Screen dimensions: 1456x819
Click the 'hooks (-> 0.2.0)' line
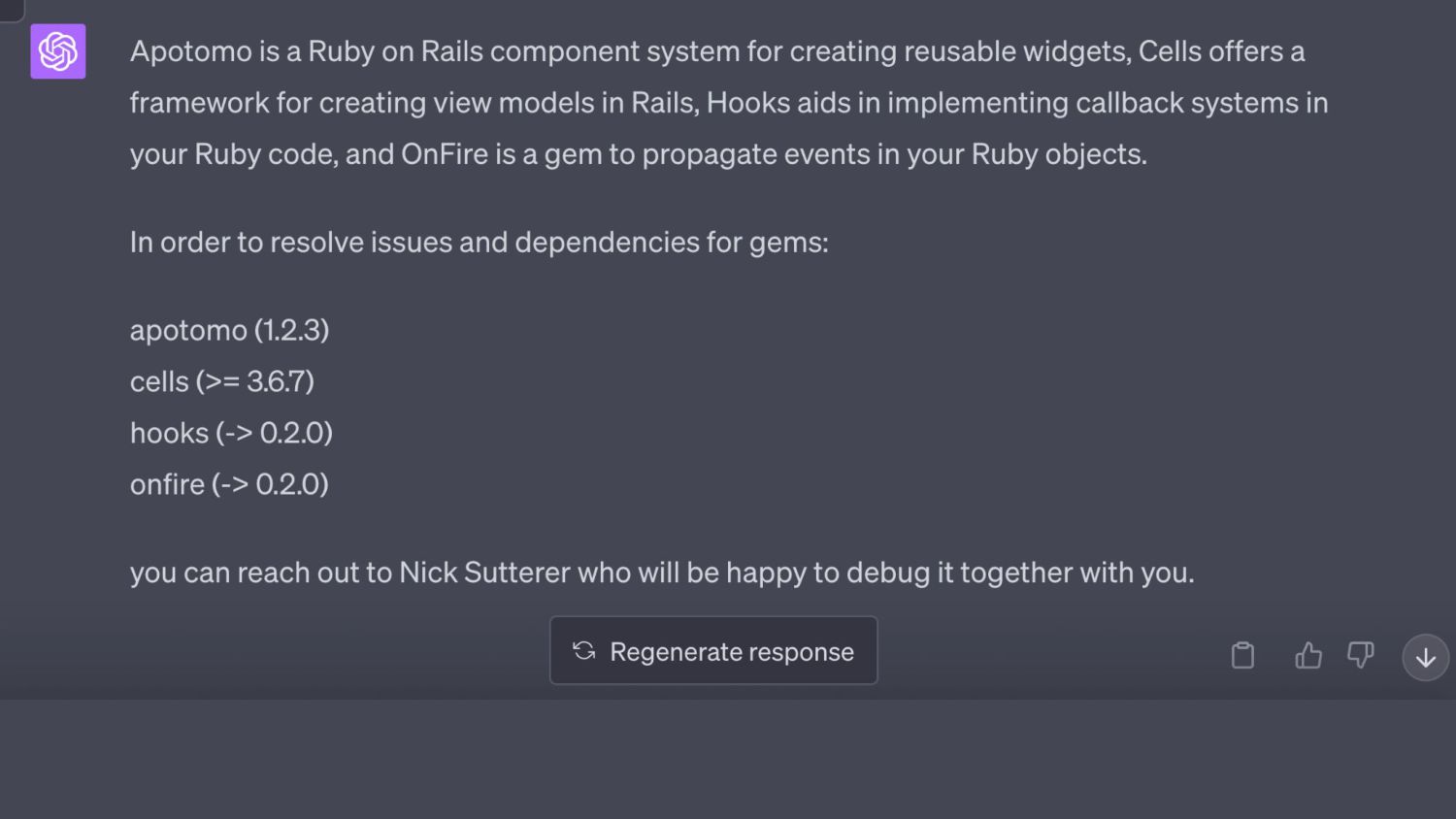231,433
